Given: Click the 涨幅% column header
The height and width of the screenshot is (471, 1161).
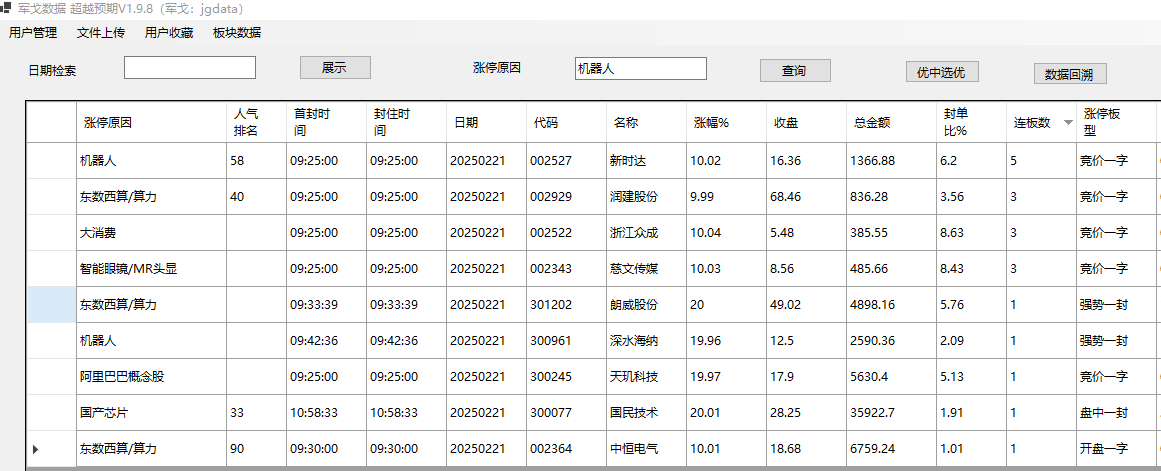Looking at the screenshot, I should (726, 122).
